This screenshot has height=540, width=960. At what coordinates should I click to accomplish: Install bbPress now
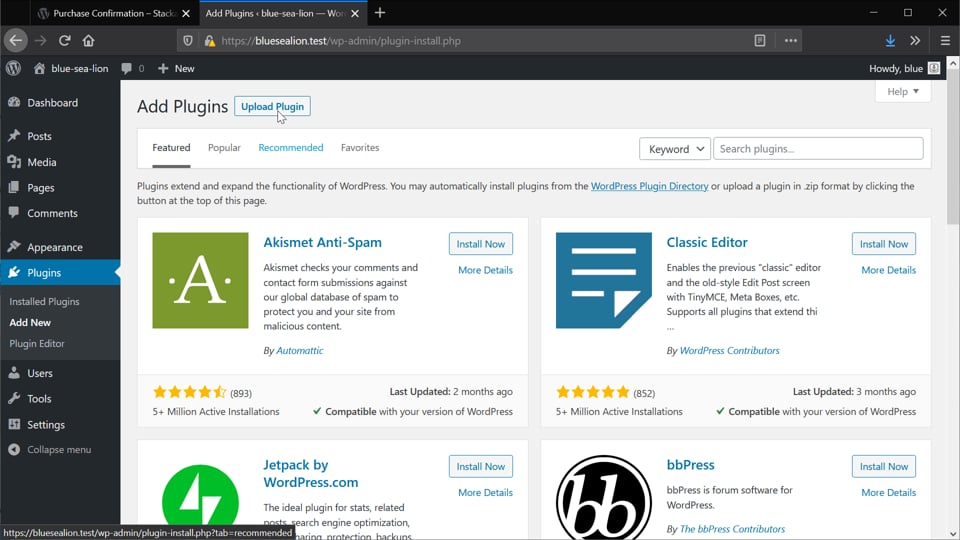click(883, 467)
